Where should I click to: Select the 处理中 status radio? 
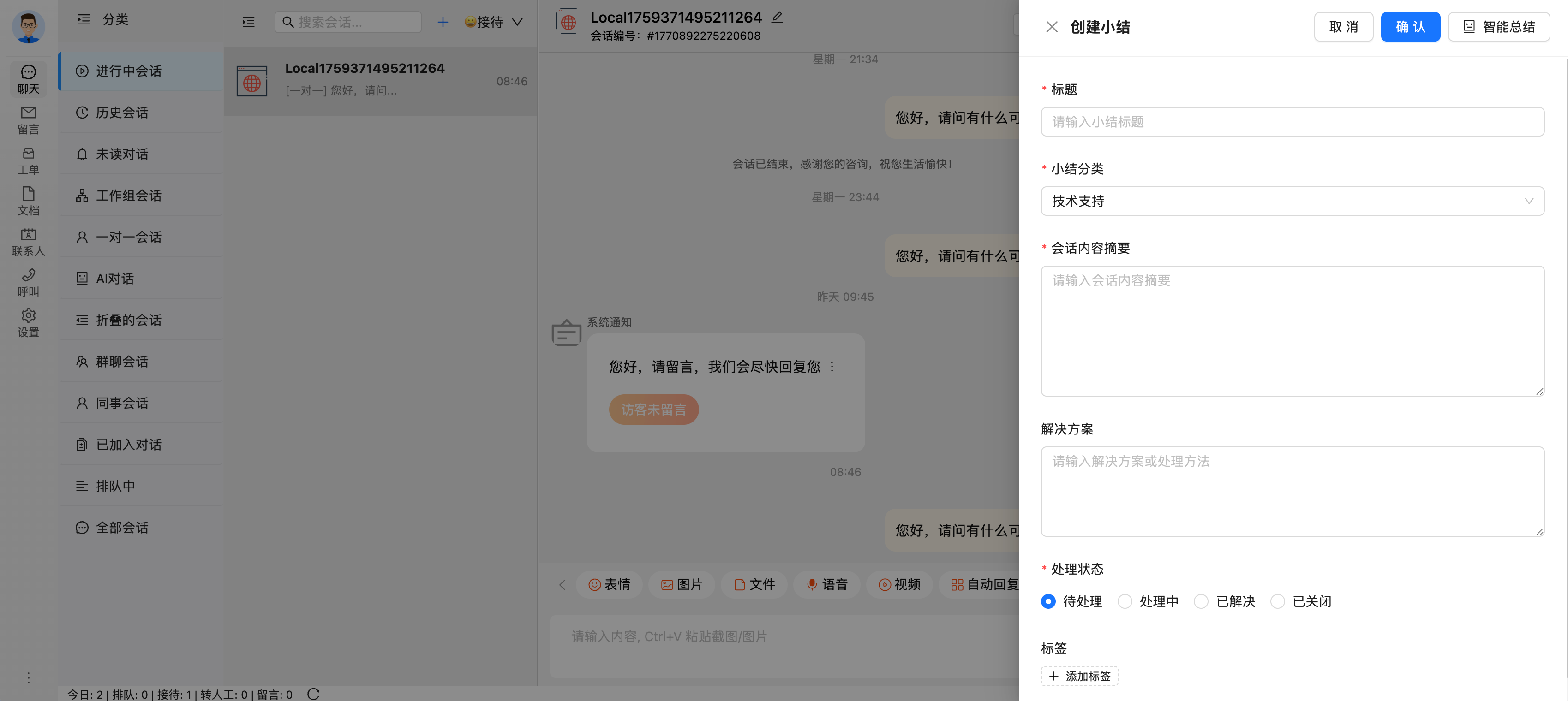coord(1125,601)
